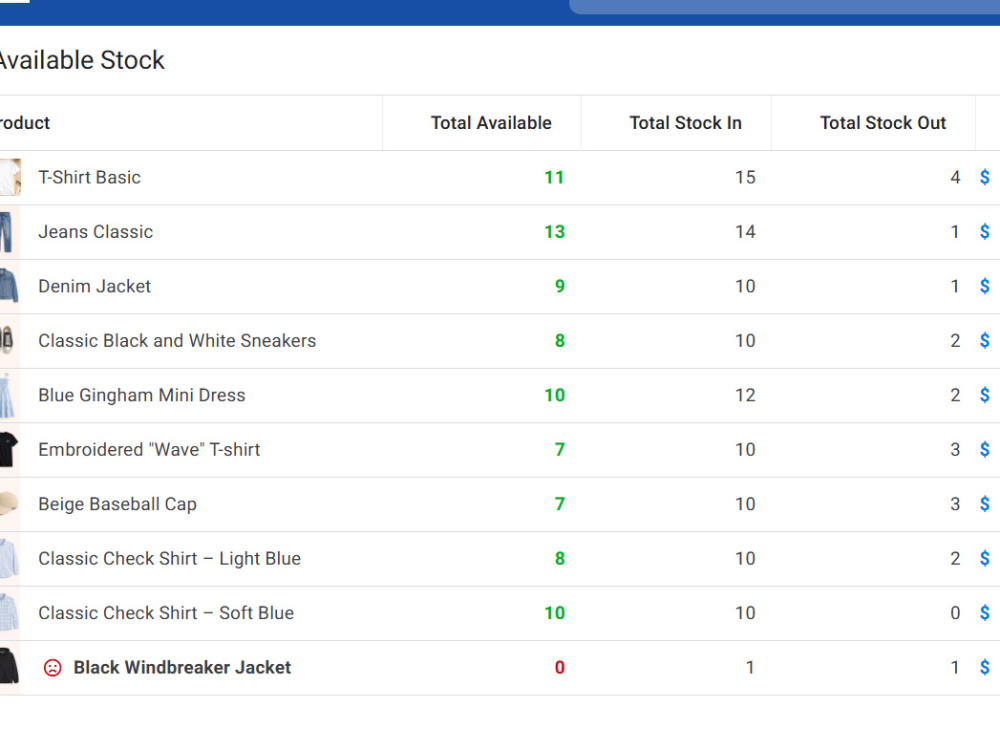Select the Beige Baseball Cap name

click(117, 504)
